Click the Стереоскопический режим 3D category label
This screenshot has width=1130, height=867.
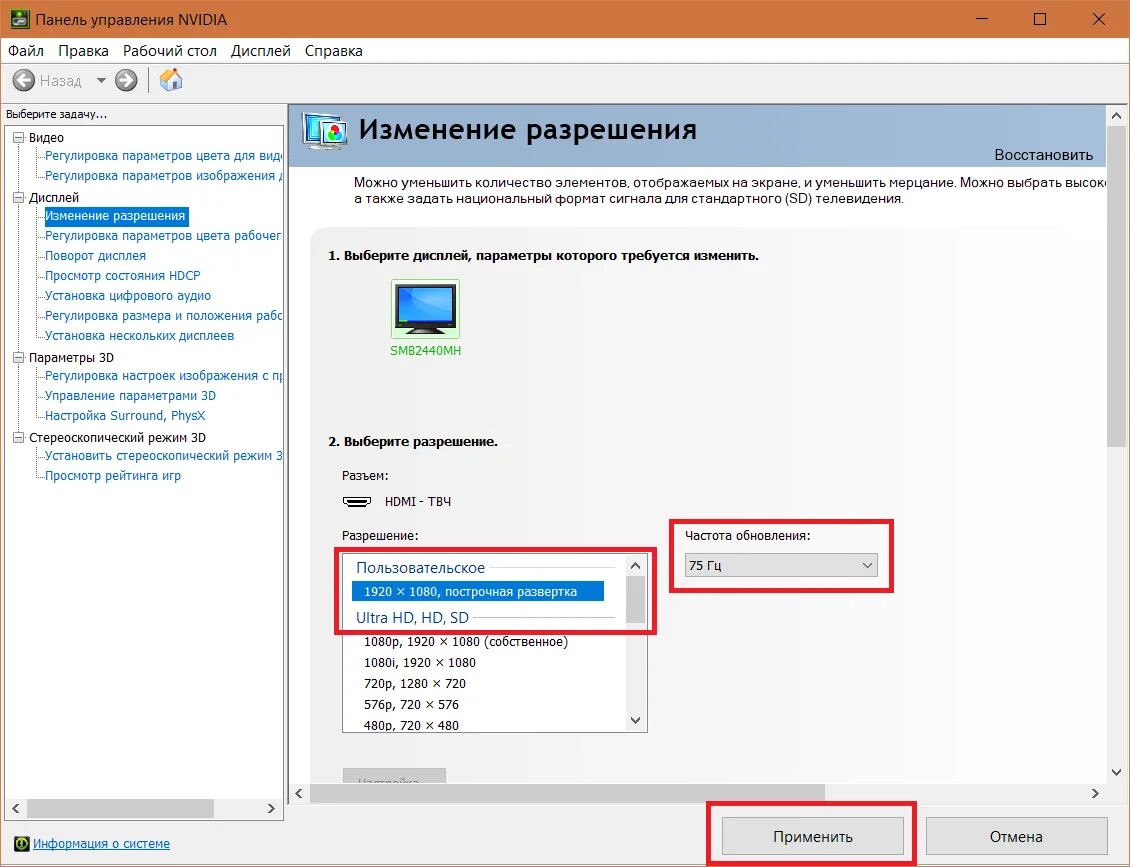coord(117,437)
